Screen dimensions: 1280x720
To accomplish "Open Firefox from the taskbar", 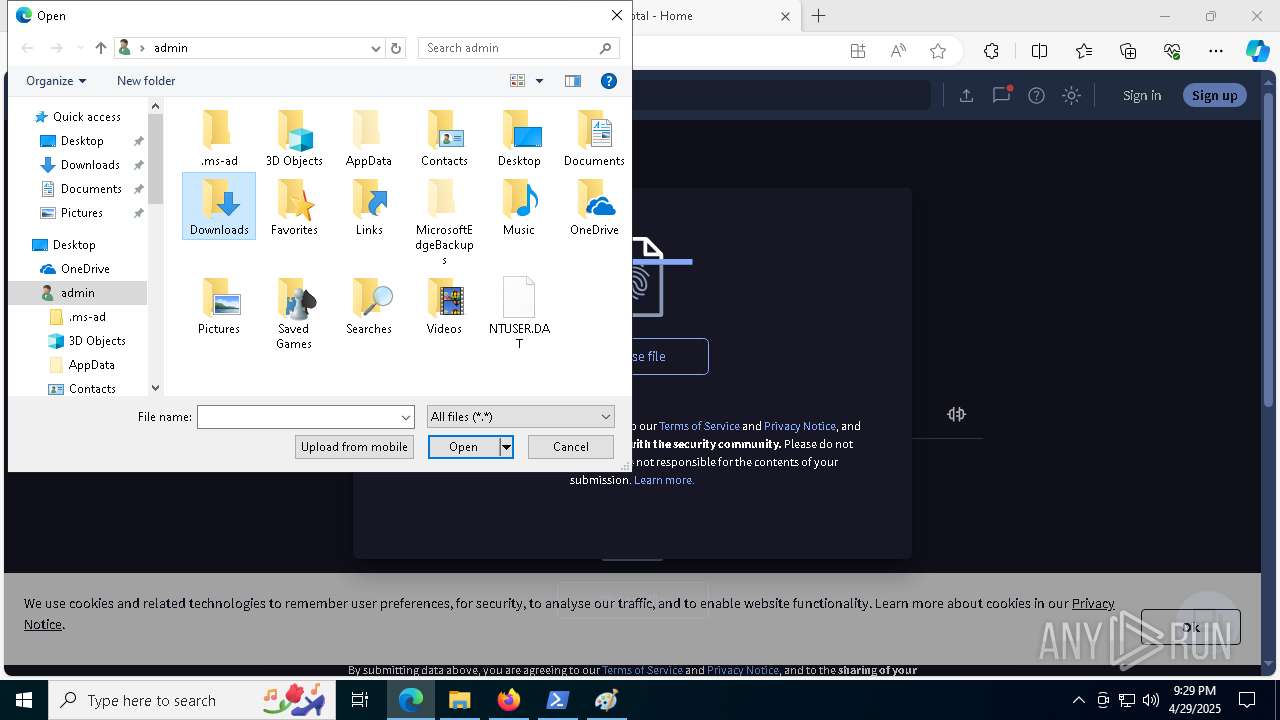I will tap(509, 700).
